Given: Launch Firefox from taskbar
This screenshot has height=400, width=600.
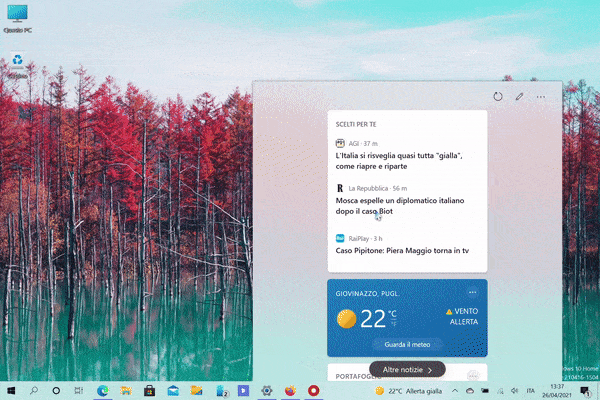Looking at the screenshot, I should (x=290, y=390).
